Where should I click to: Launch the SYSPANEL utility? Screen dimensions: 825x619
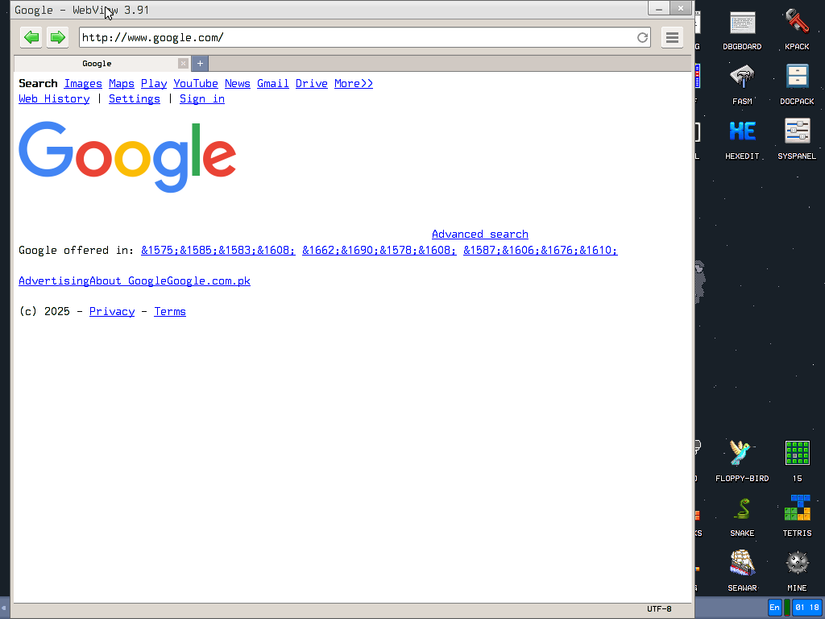click(x=796, y=132)
